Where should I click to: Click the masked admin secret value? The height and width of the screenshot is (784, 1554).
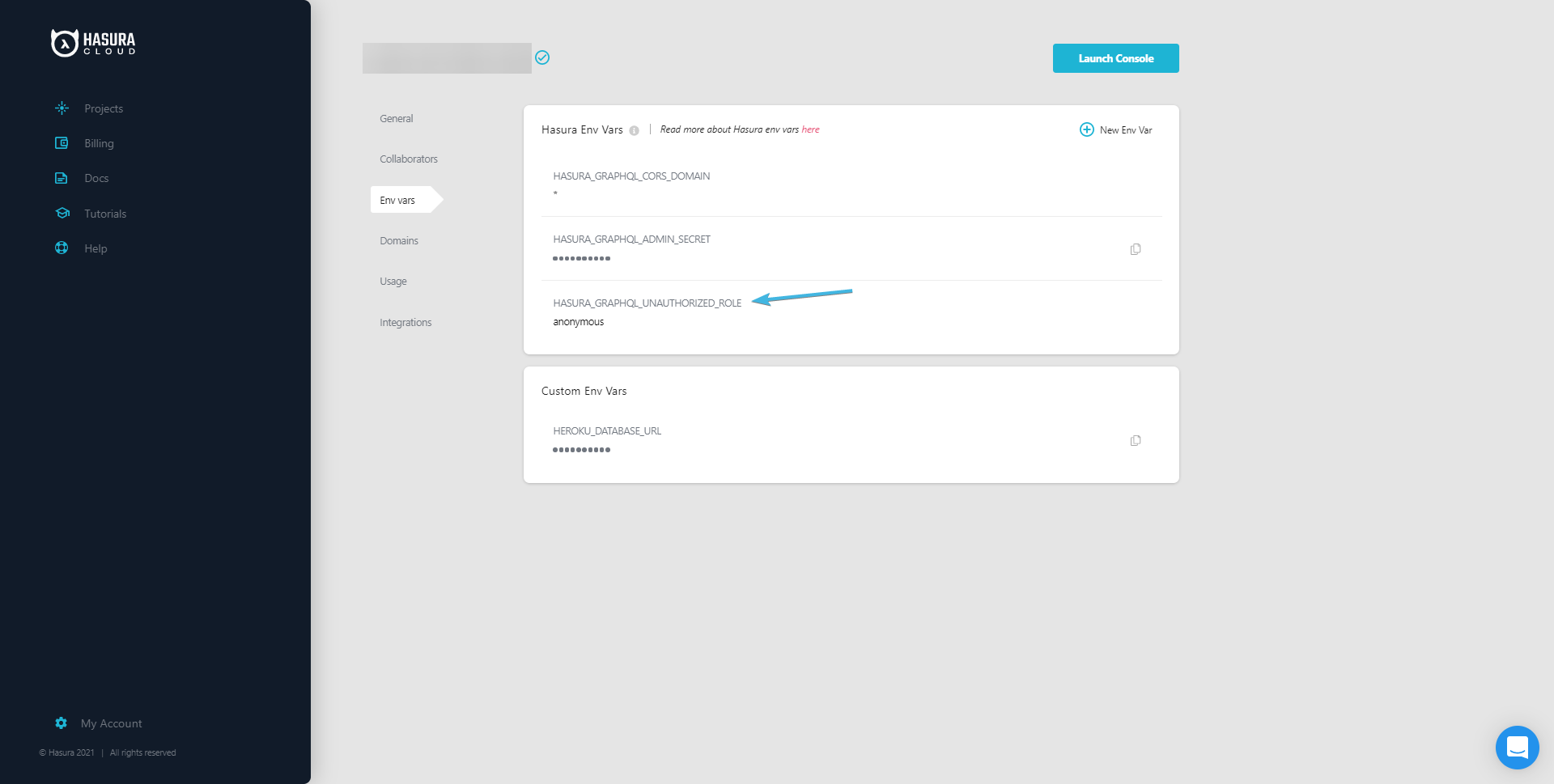point(581,258)
